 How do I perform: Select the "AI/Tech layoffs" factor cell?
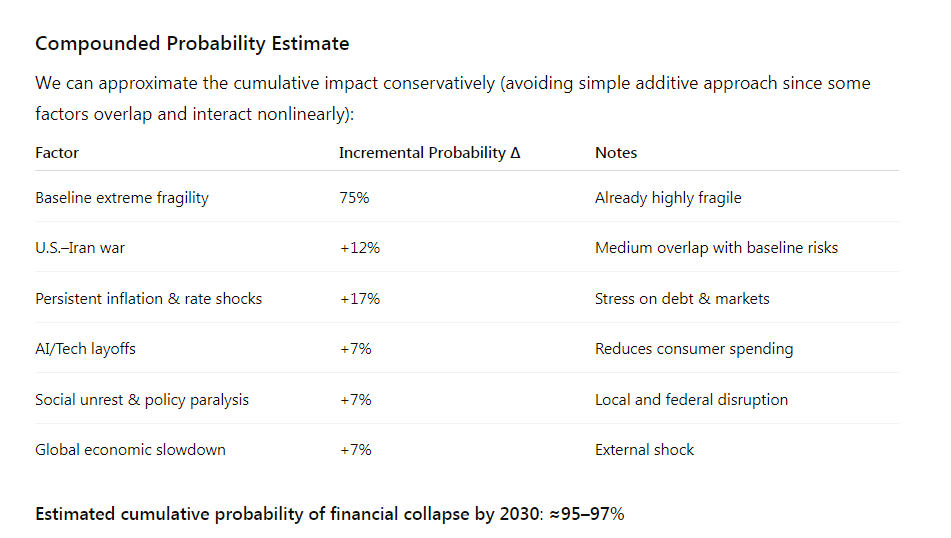[x=85, y=349]
